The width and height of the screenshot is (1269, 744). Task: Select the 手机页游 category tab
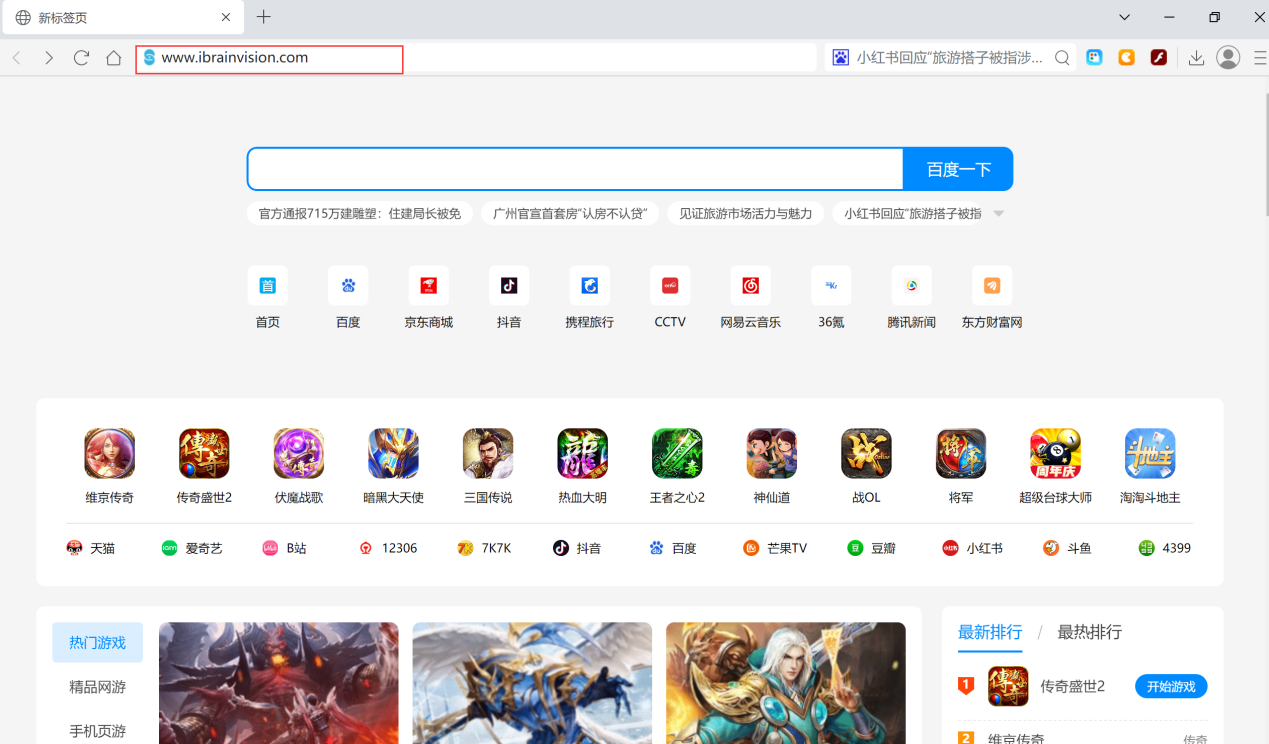(98, 731)
